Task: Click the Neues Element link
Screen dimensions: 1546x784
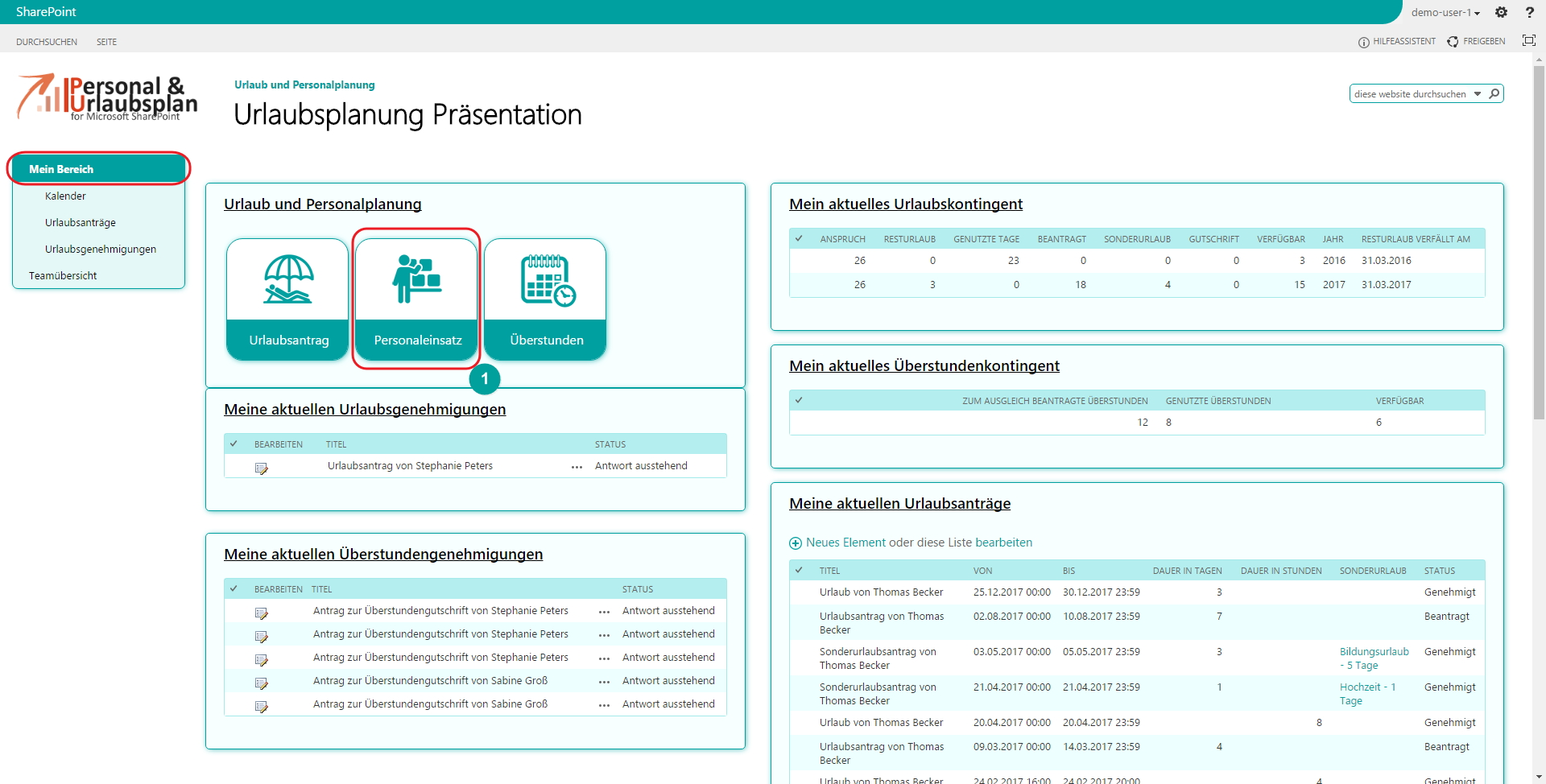Action: click(845, 543)
